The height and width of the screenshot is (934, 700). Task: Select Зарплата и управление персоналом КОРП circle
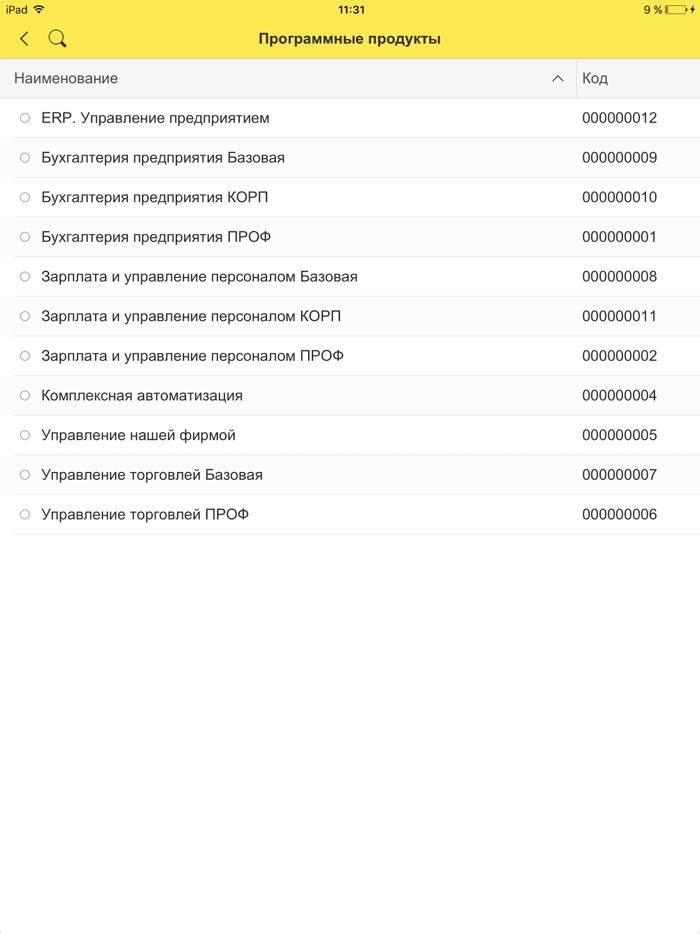(x=23, y=316)
